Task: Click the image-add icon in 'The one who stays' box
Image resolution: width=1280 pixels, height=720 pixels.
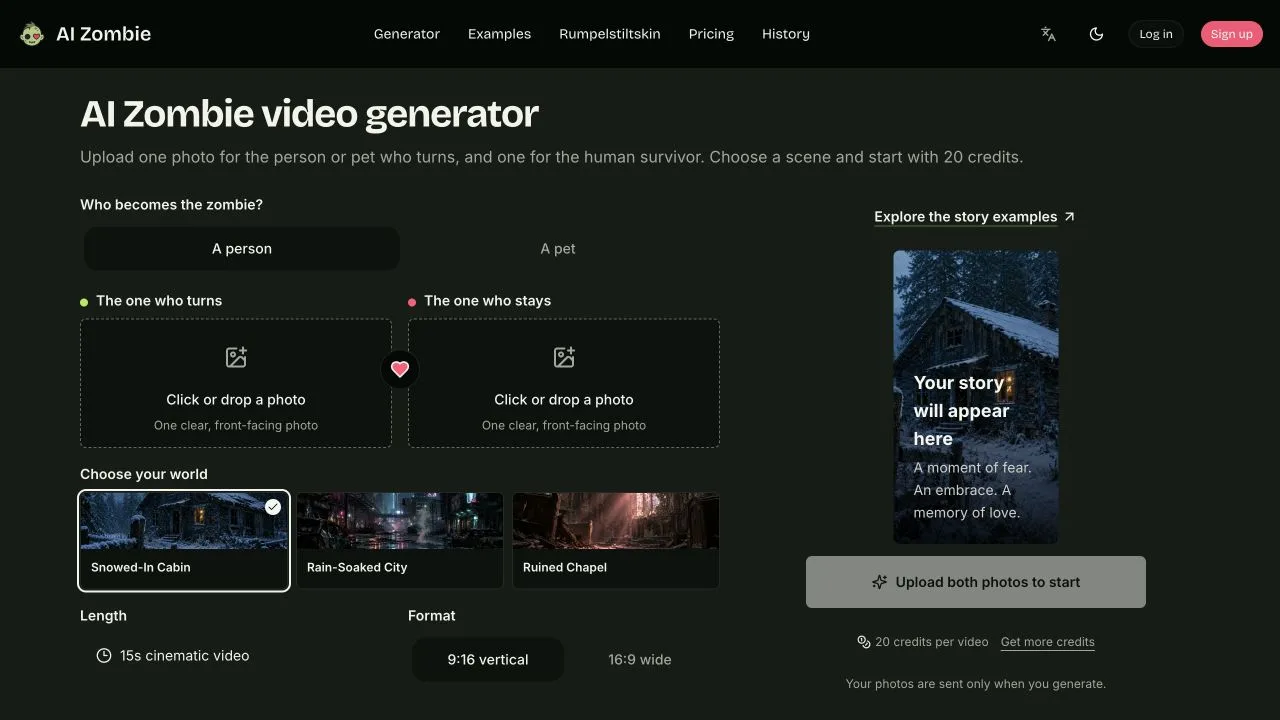Action: [x=564, y=357]
